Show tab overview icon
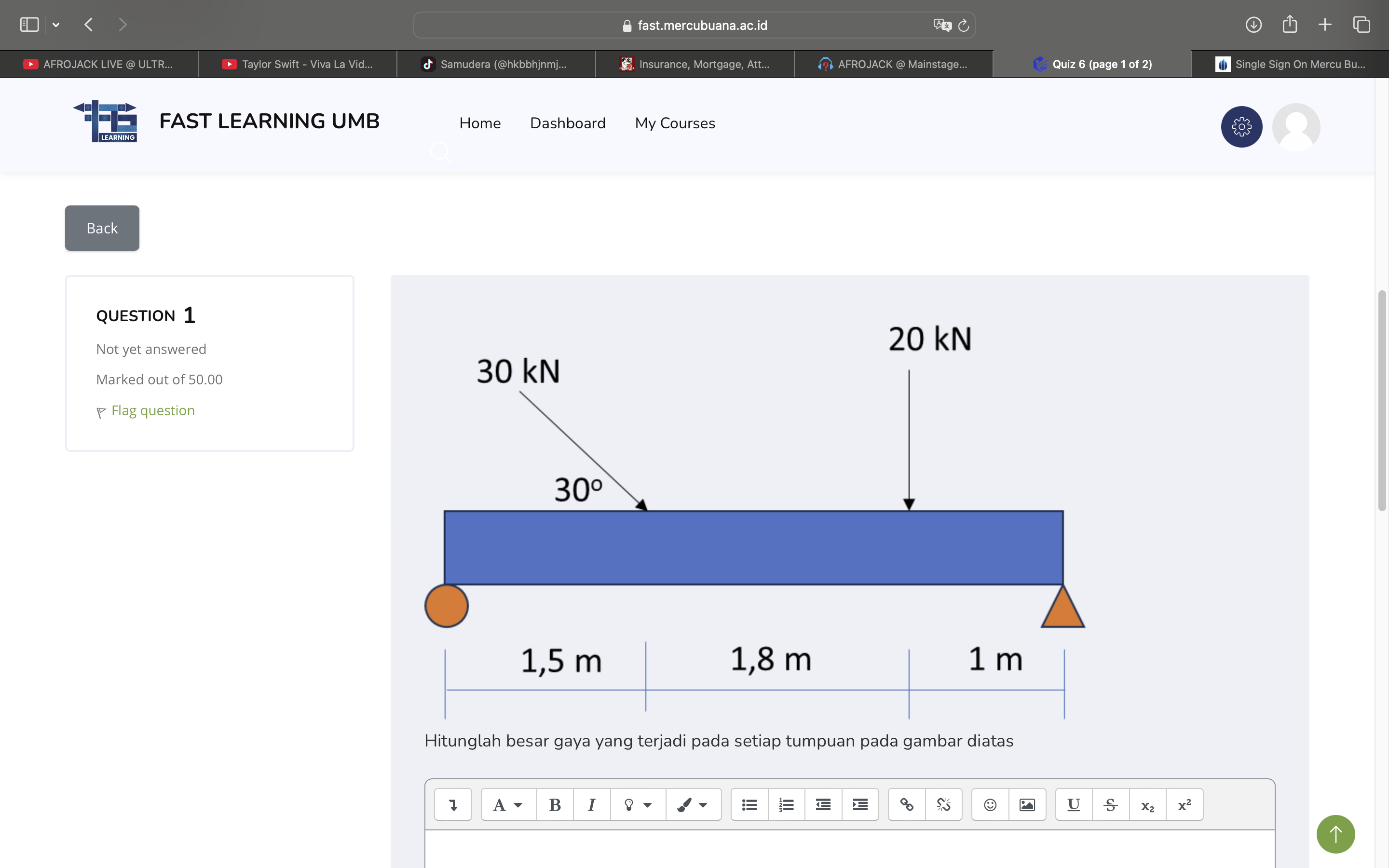The height and width of the screenshot is (868, 1389). click(x=1362, y=25)
